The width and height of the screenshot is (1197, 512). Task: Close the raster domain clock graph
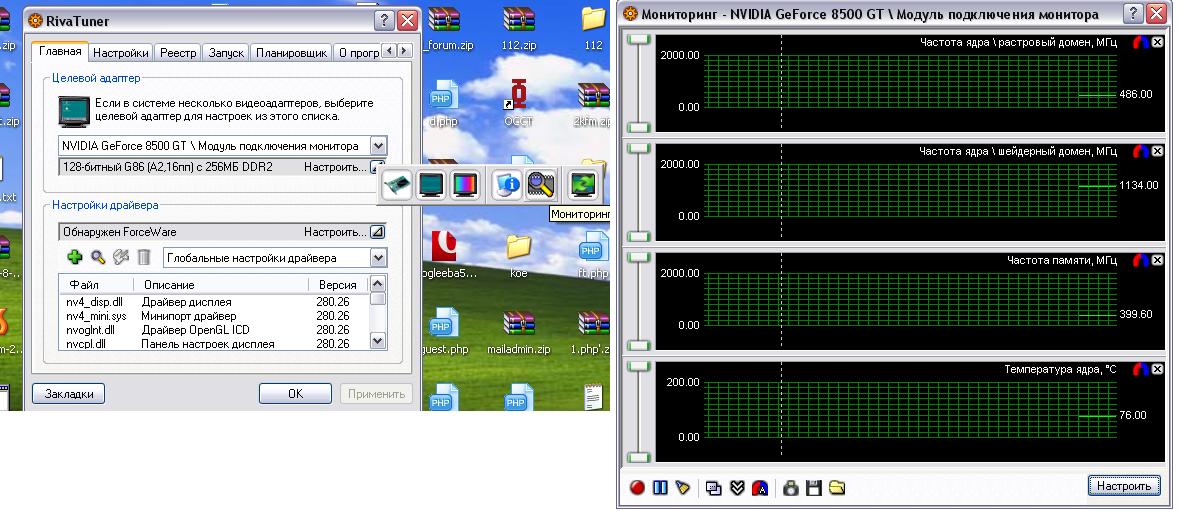(1157, 42)
